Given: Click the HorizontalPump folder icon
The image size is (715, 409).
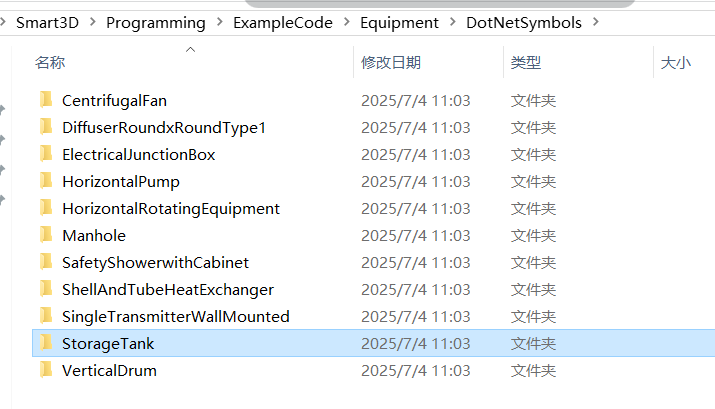Looking at the screenshot, I should click(x=46, y=181).
